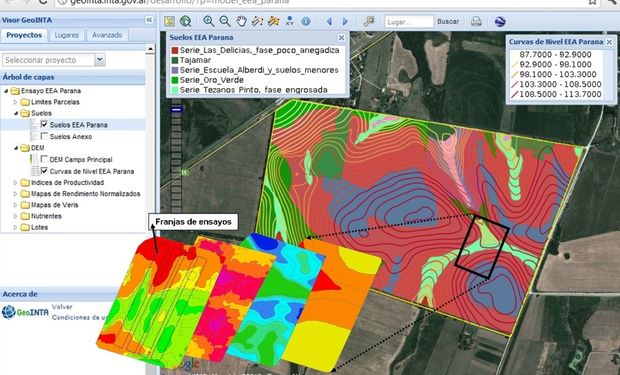Image resolution: width=620 pixels, height=375 pixels.
Task: Open the Google Earth globe icon
Action: 500,21
